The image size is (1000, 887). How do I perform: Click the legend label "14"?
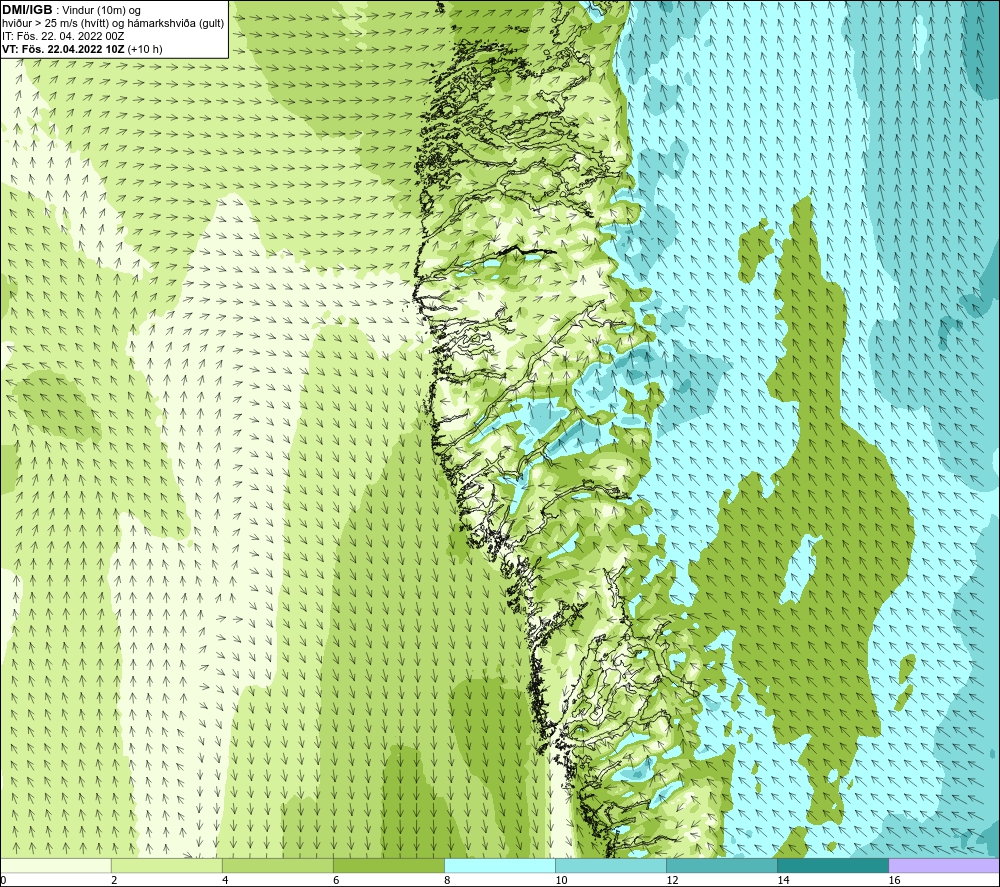tap(783, 881)
